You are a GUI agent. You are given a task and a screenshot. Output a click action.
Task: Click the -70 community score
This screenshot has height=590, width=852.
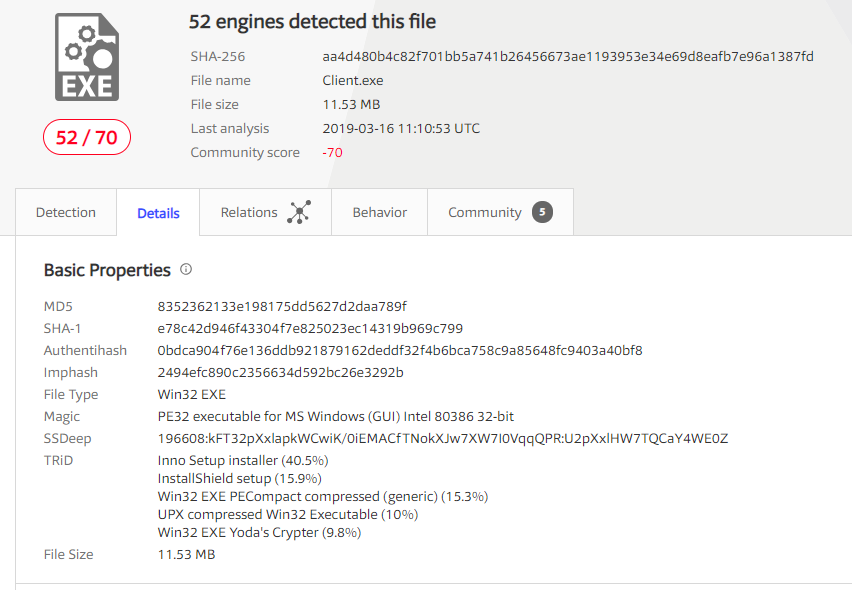tap(333, 153)
